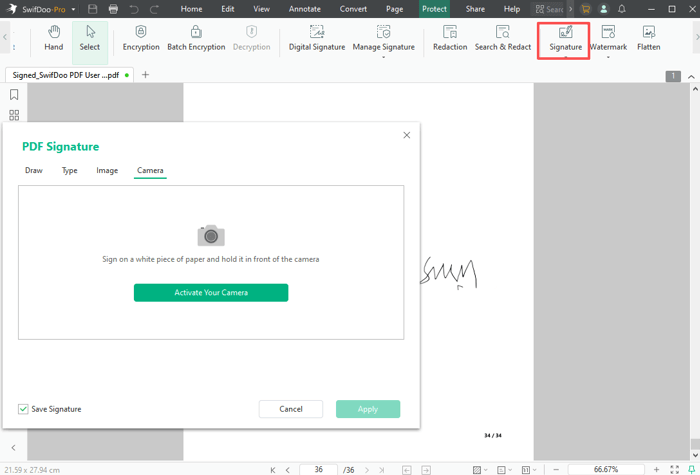The image size is (700, 475).
Task: Open the Convert menu tab
Action: [353, 9]
